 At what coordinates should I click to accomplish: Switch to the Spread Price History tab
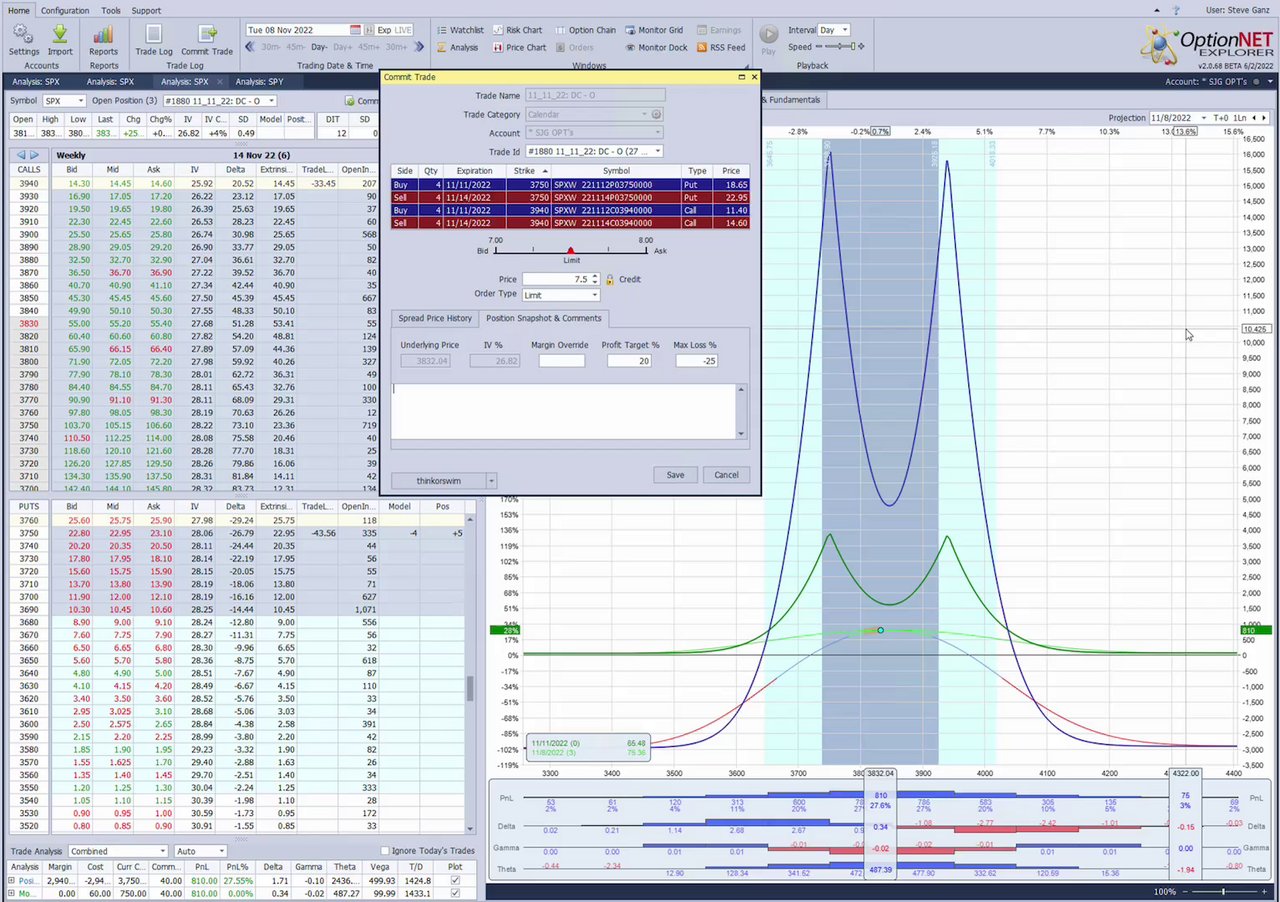click(x=435, y=318)
